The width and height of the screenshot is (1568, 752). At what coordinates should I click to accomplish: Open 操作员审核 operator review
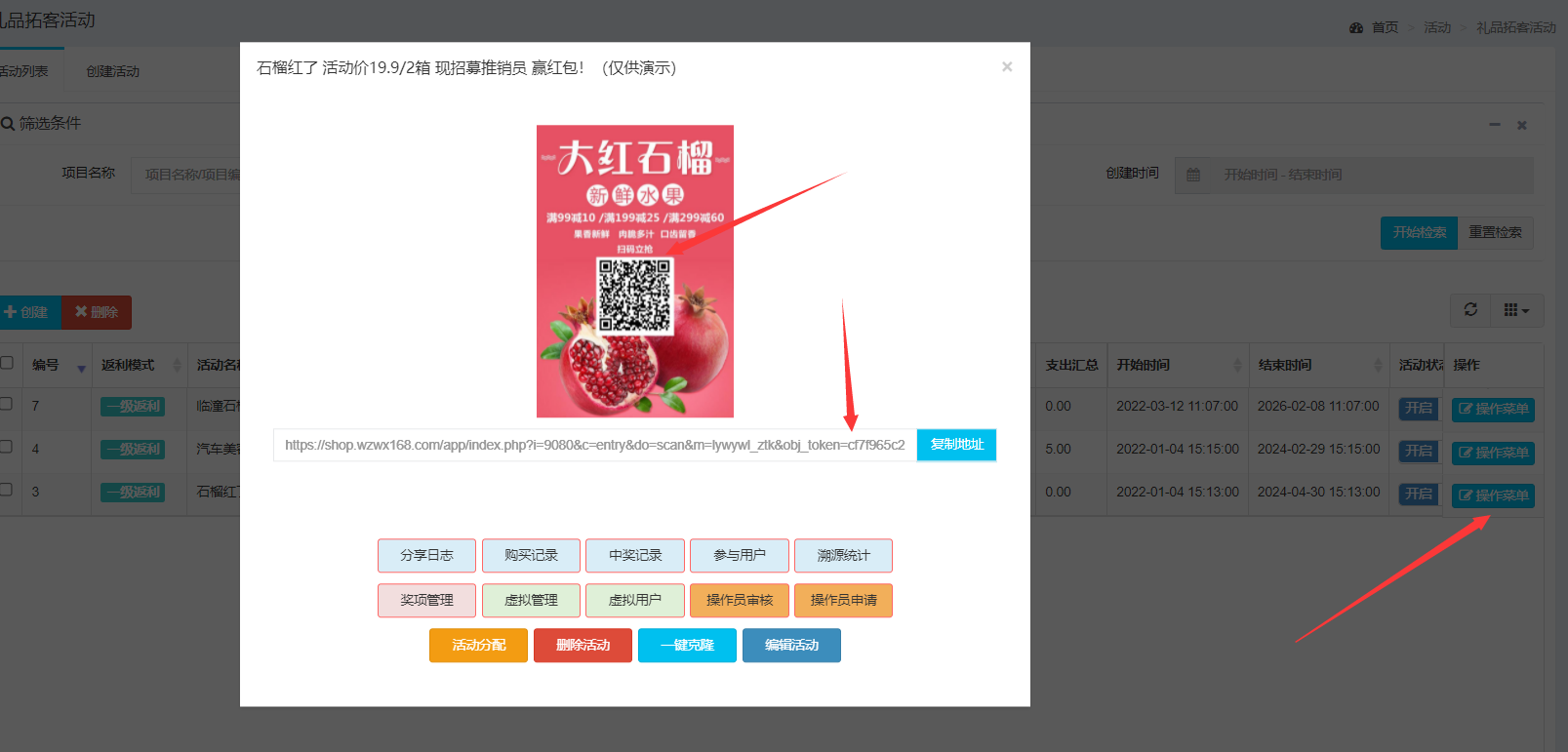pyautogui.click(x=740, y=600)
